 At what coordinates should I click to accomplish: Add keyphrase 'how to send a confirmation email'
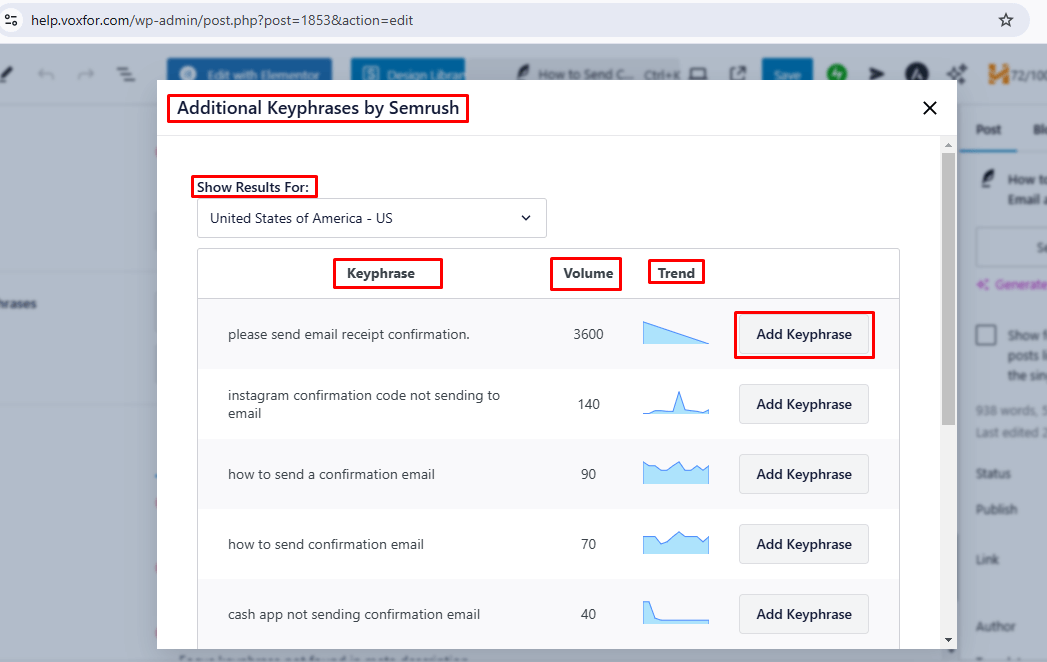804,474
